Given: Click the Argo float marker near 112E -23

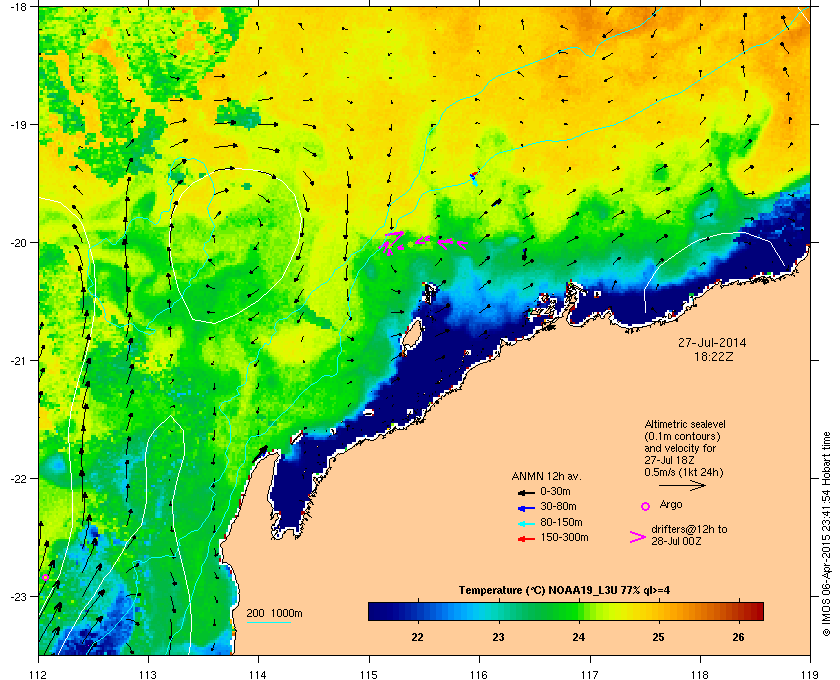Looking at the screenshot, I should (x=46, y=577).
